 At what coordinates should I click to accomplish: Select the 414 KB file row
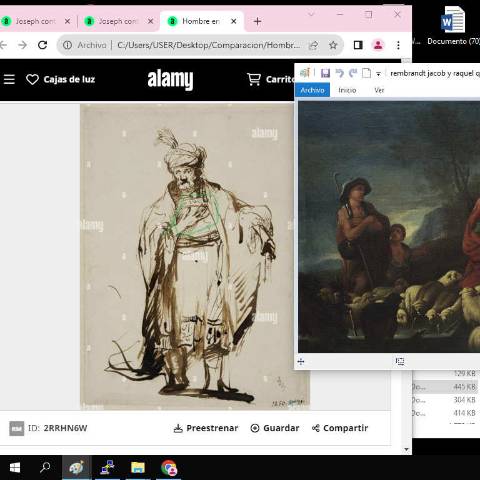click(446, 413)
